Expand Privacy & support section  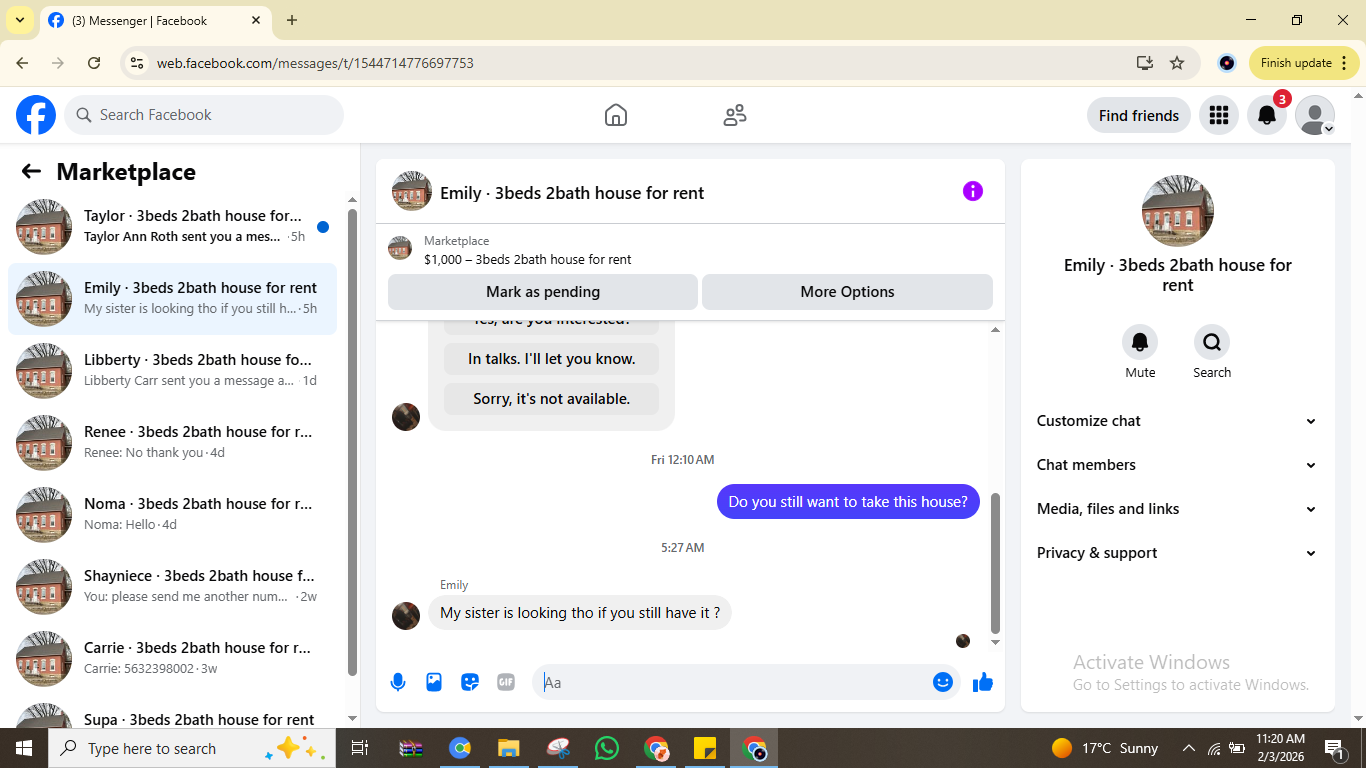1177,553
